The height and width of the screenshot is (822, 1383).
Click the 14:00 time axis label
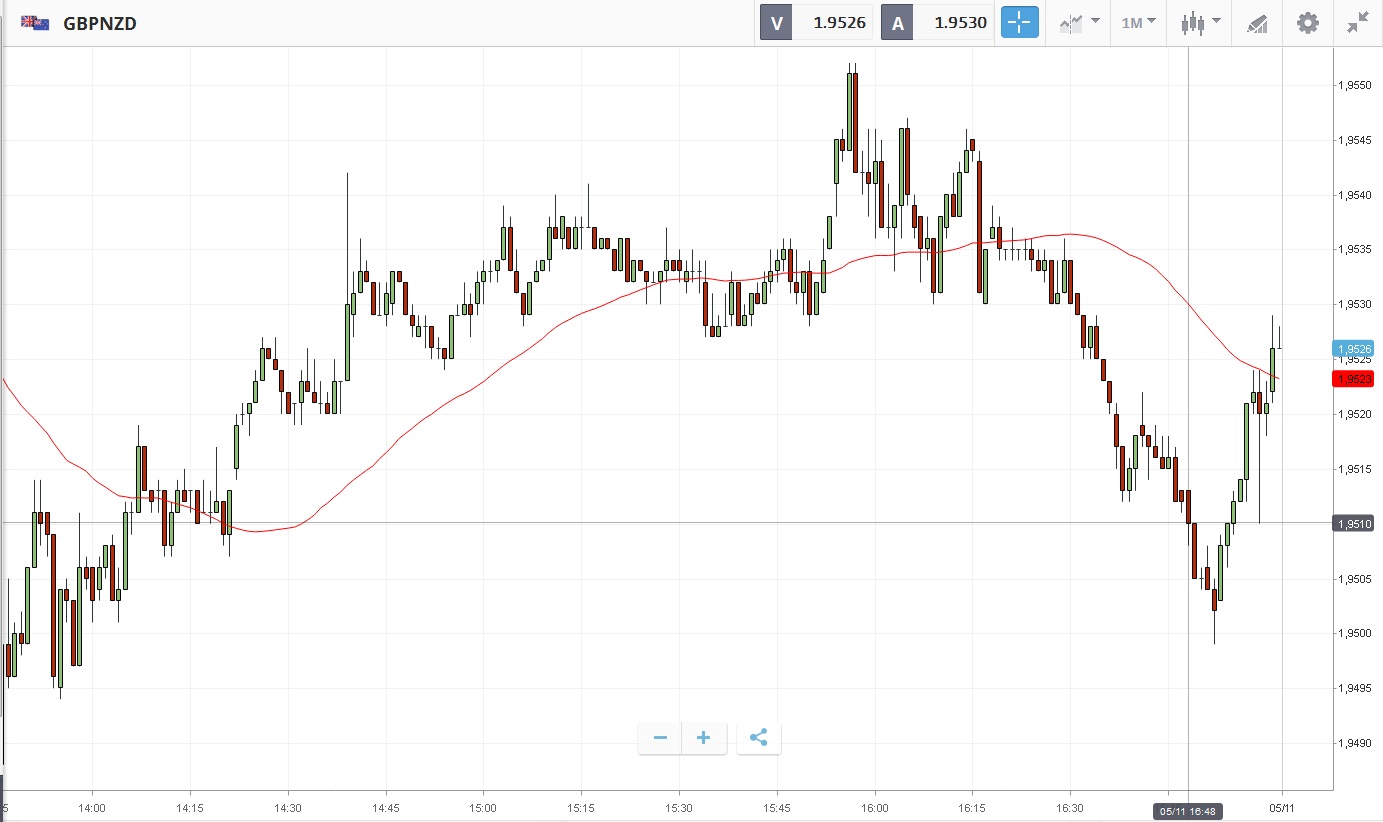92,807
